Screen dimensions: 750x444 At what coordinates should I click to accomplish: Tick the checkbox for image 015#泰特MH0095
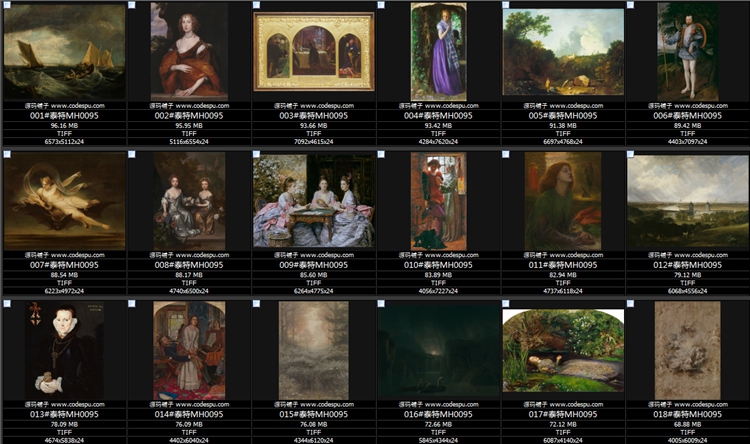point(256,303)
